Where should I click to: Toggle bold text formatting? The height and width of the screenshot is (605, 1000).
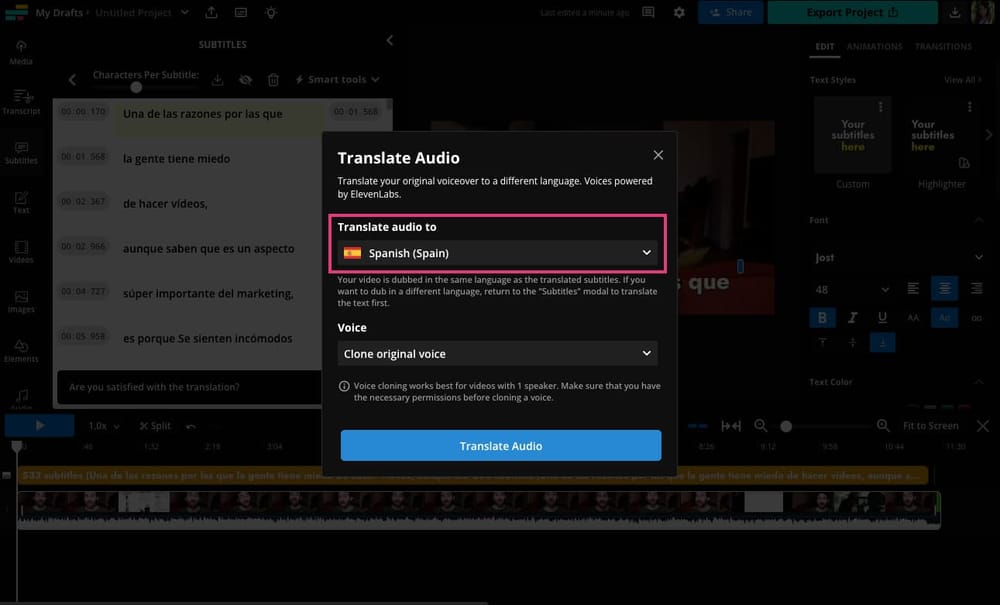[x=822, y=317]
